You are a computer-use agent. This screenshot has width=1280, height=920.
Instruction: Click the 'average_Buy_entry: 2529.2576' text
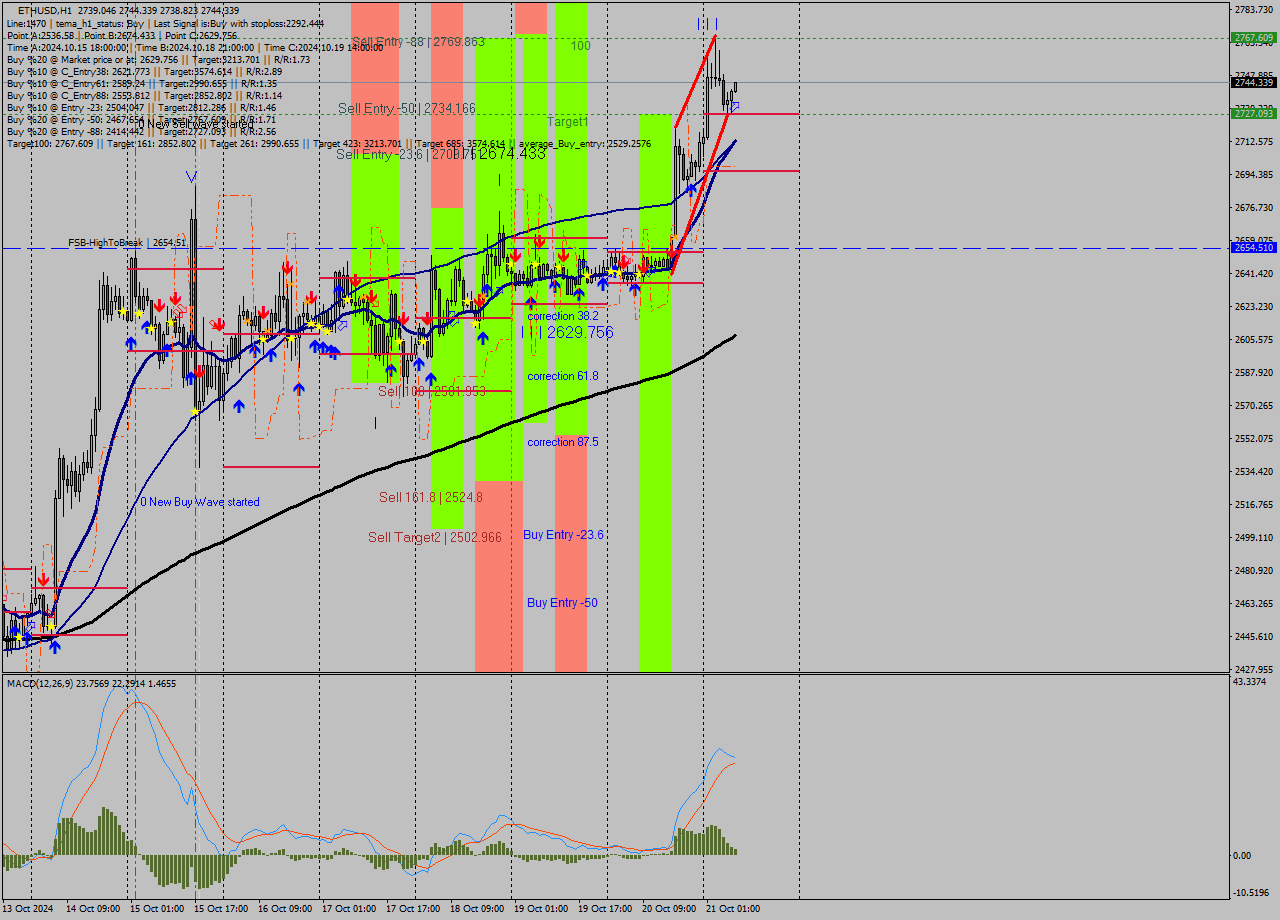click(x=585, y=144)
